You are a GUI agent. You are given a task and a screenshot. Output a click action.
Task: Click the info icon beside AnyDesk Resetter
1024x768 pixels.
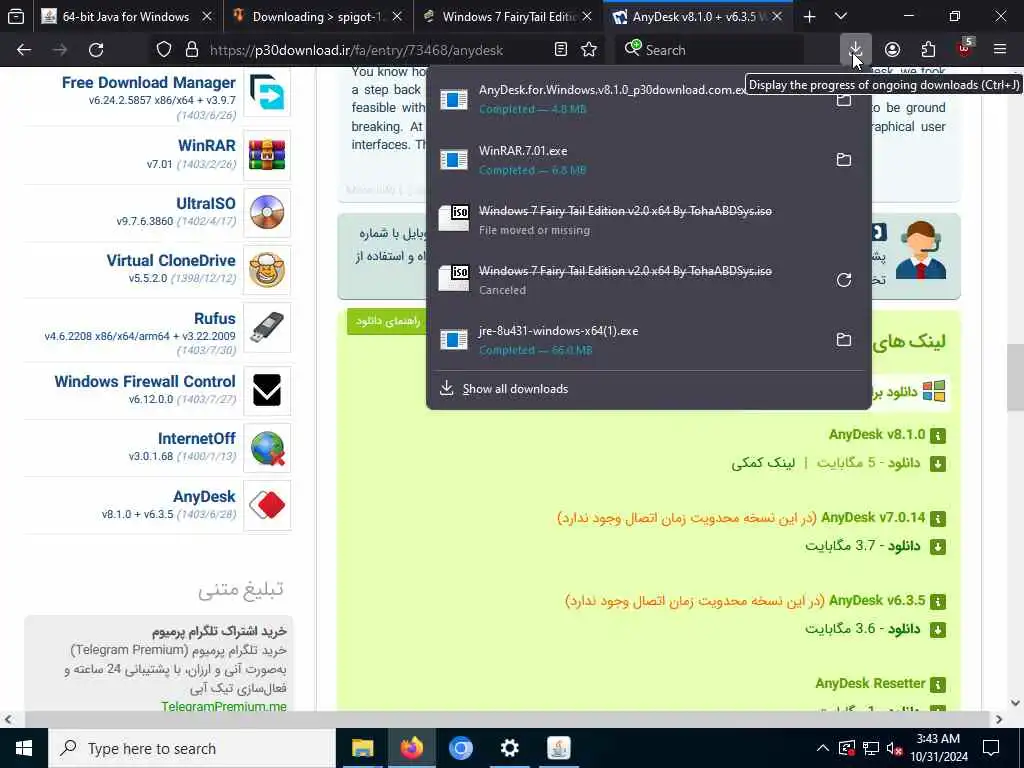(x=938, y=684)
